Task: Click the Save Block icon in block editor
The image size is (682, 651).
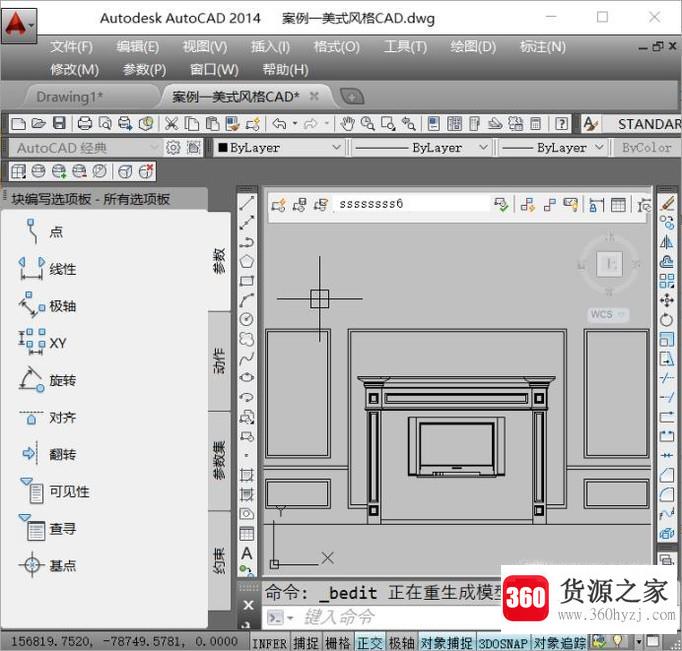Action: (x=299, y=204)
